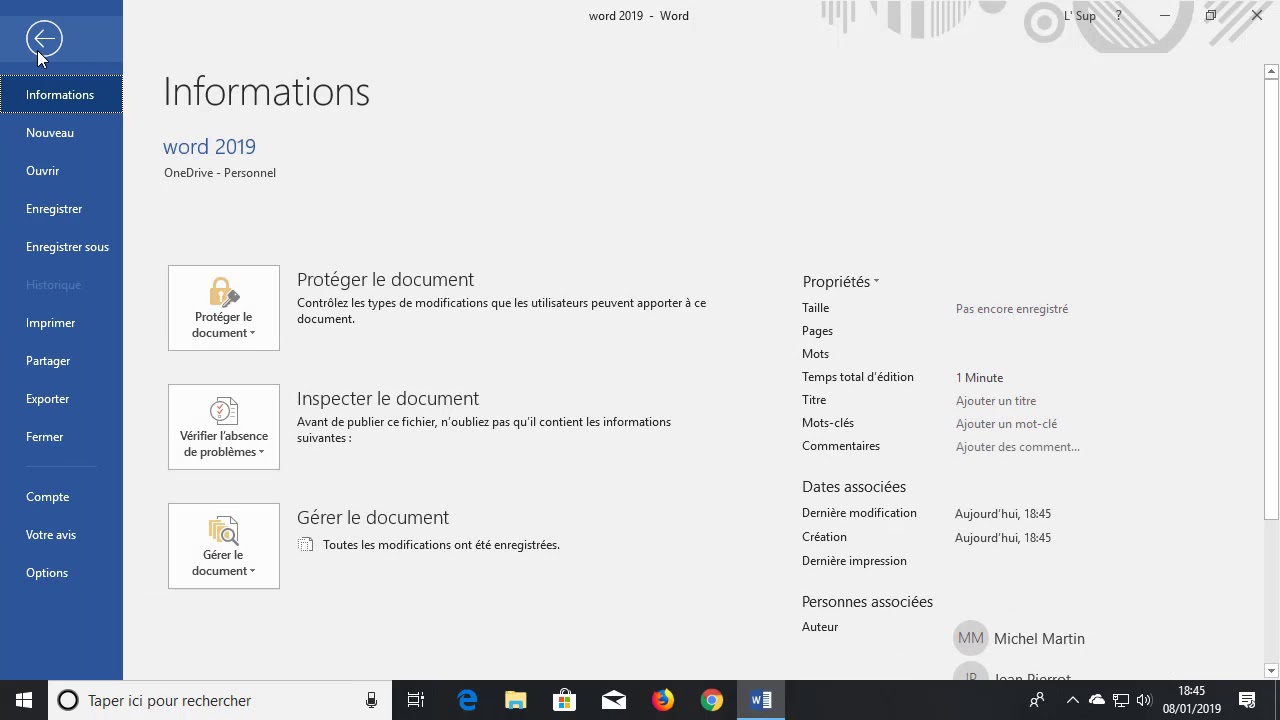
Task: Open the Informations tab
Action: [61, 95]
